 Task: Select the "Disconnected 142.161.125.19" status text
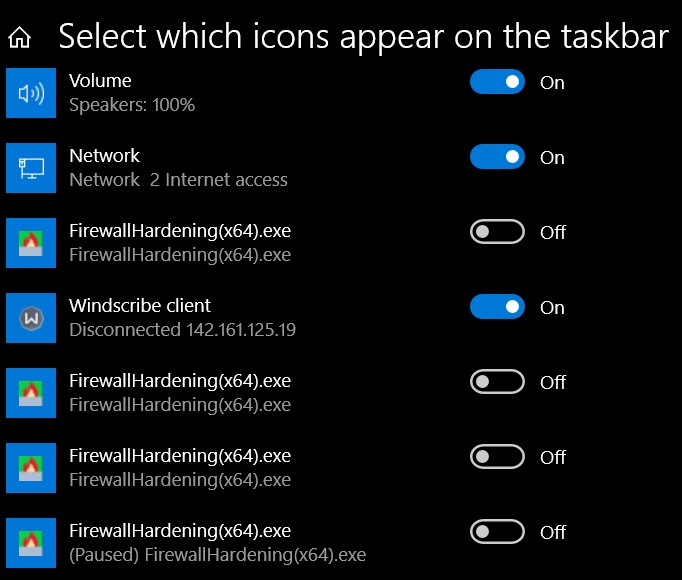point(182,330)
